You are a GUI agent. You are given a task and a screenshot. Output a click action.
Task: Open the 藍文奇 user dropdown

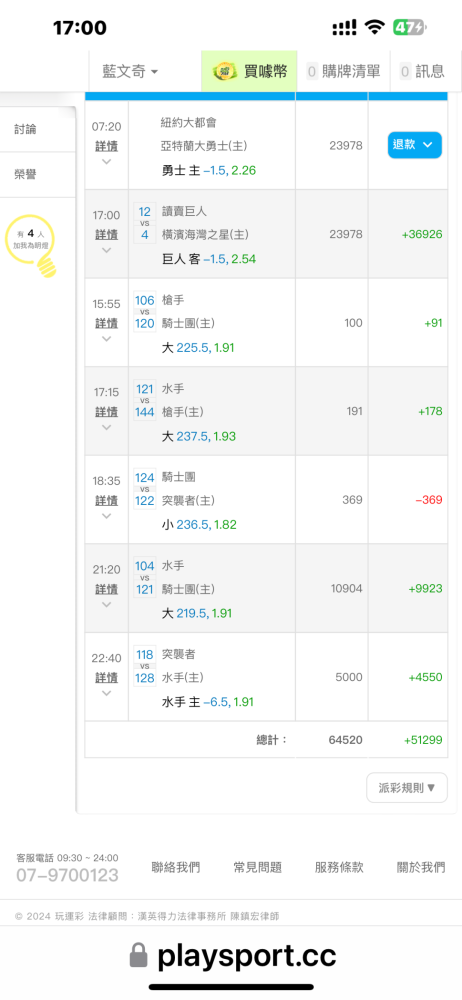pos(130,71)
